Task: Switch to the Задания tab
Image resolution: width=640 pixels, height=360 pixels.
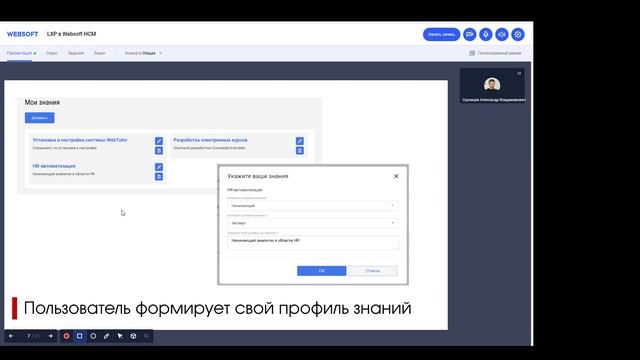Action: coord(76,53)
